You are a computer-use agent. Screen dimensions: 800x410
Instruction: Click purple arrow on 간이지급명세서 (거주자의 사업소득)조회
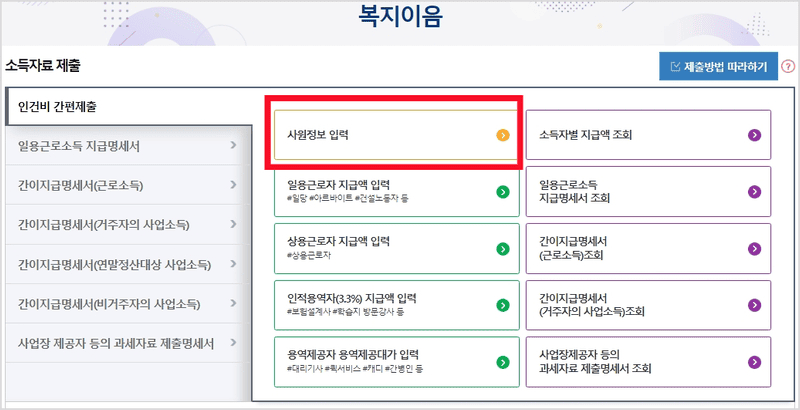coord(754,305)
